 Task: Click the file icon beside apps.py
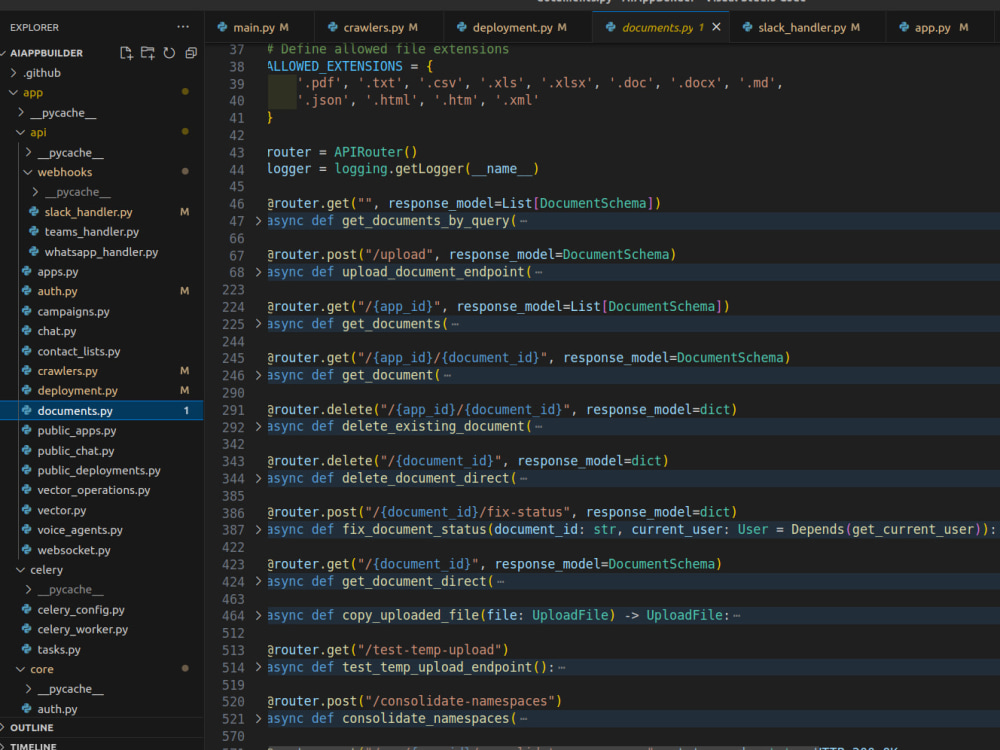(x=27, y=271)
